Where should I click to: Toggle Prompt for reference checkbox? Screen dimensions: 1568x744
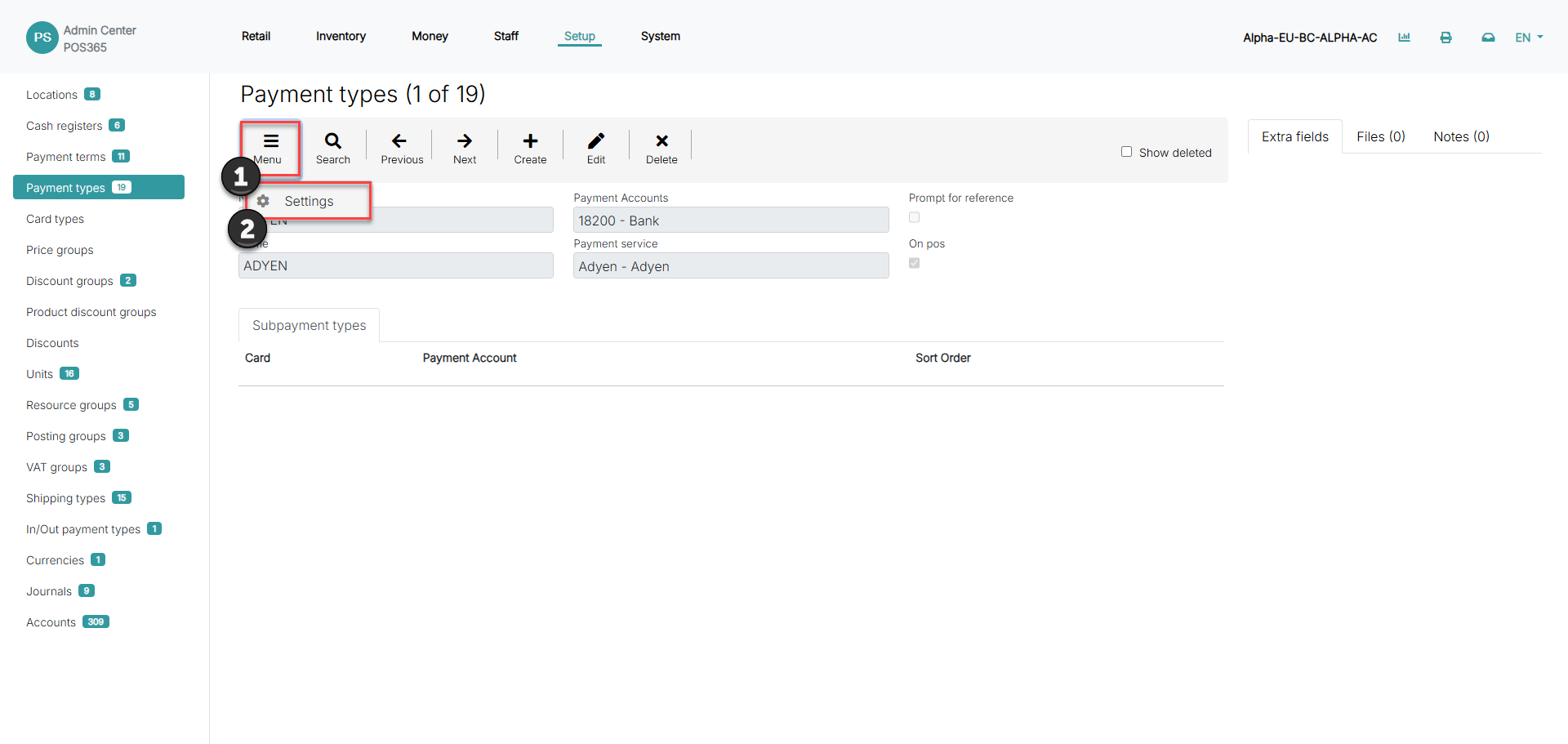click(x=914, y=217)
